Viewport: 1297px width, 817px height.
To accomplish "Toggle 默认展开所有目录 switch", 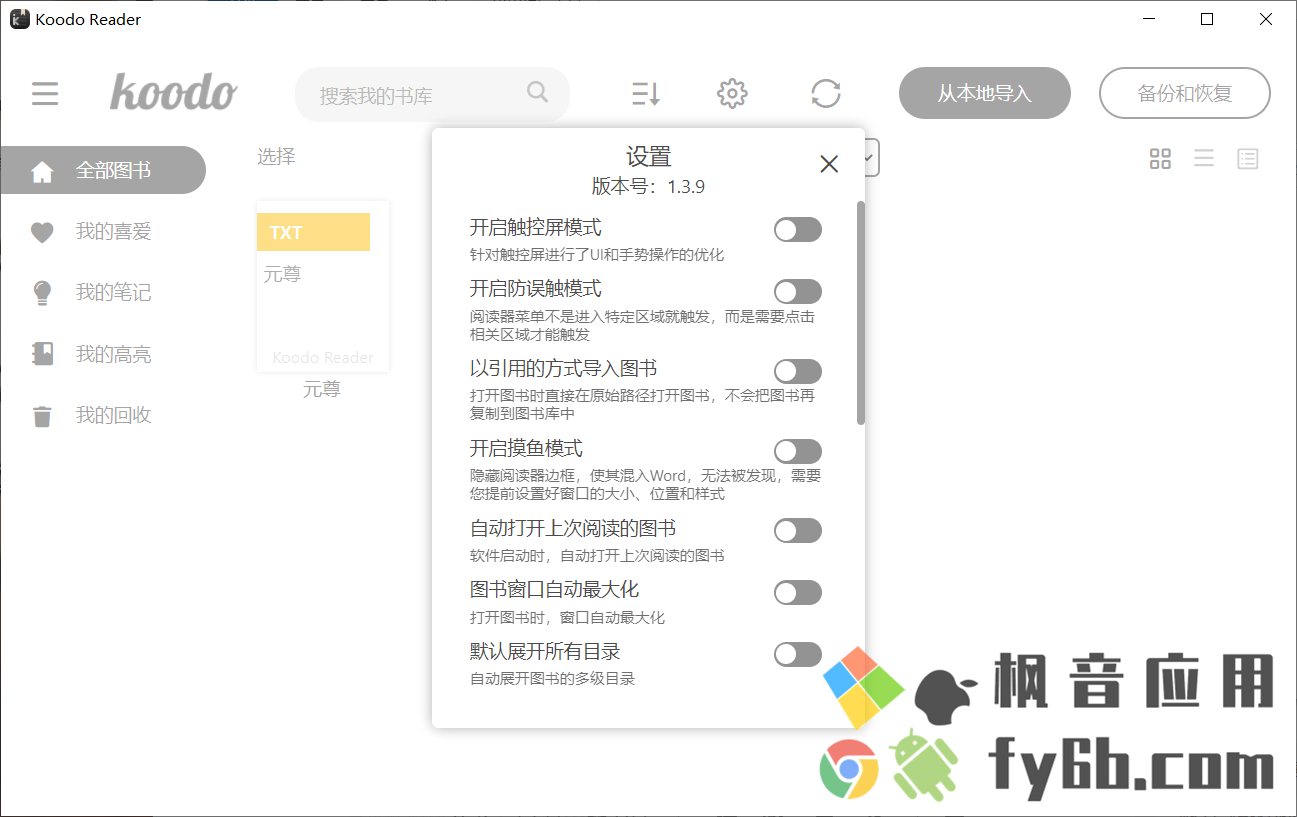I will 798,655.
